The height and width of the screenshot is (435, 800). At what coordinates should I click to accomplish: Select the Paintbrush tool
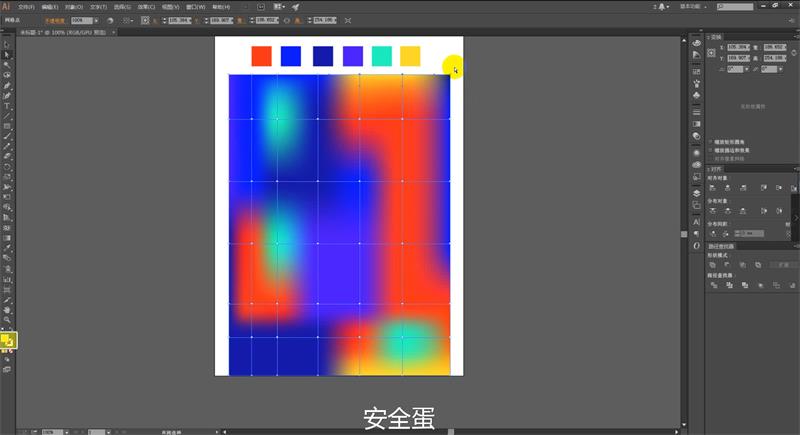pos(7,136)
